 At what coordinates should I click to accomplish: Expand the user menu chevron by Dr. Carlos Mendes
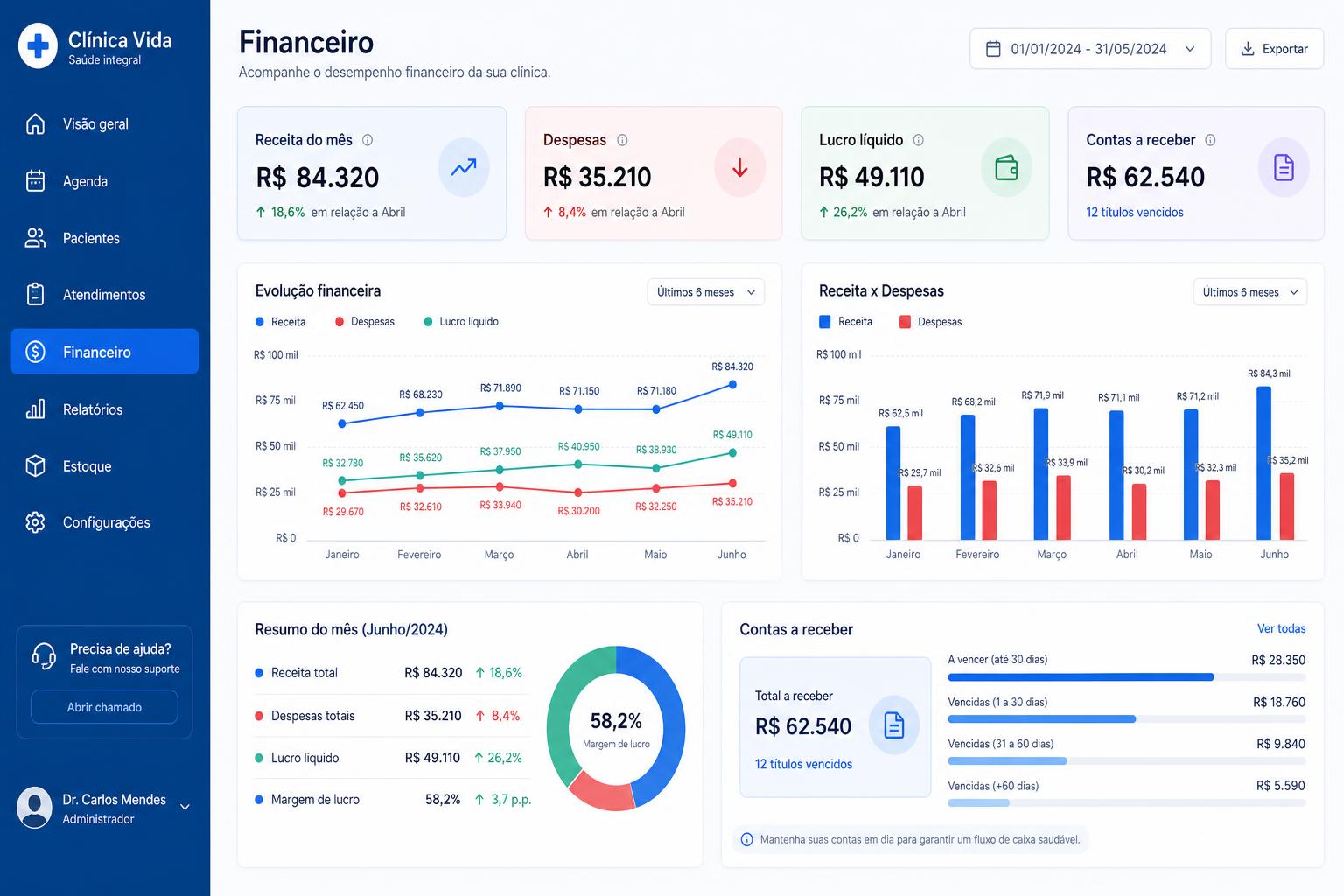185,807
